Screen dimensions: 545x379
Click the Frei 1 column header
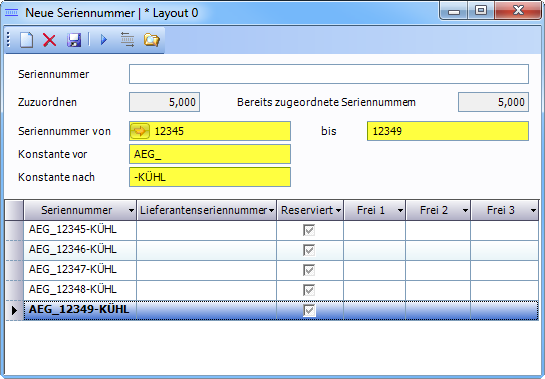click(375, 210)
